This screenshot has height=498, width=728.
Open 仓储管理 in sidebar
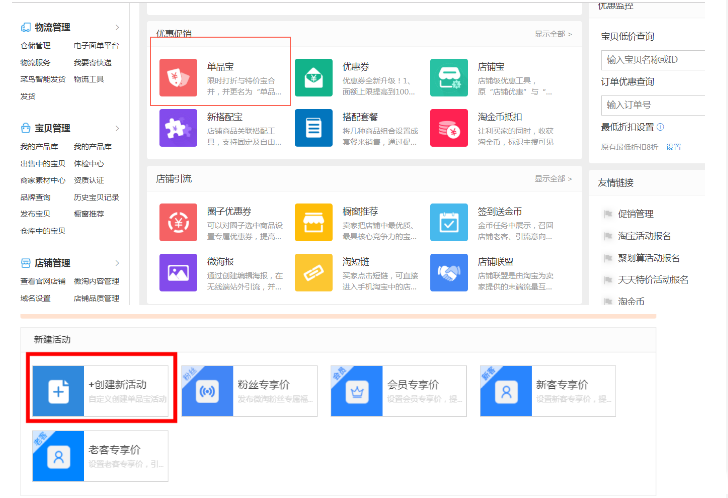point(35,45)
